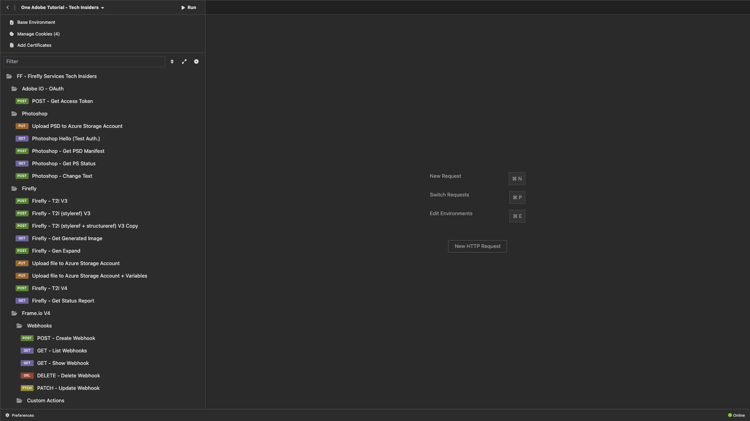Open Base Environment
Image resolution: width=750 pixels, height=421 pixels.
click(33, 22)
